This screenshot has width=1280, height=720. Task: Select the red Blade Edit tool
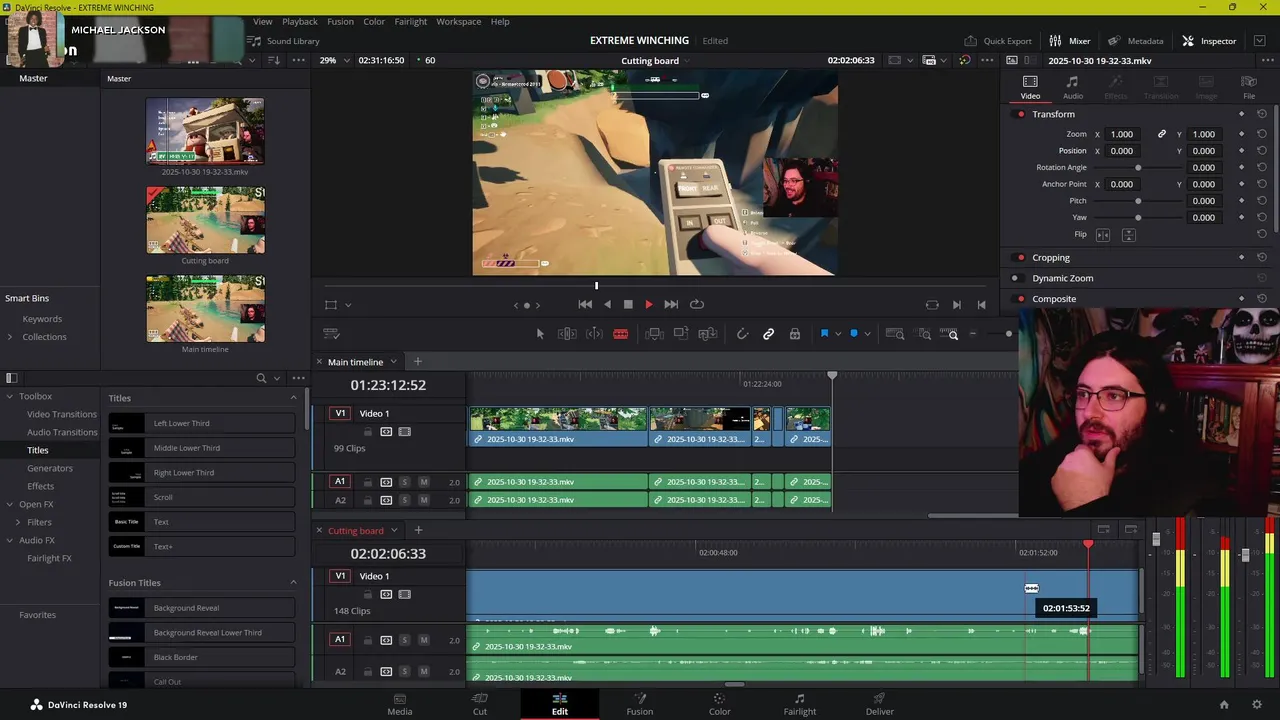[x=620, y=334]
